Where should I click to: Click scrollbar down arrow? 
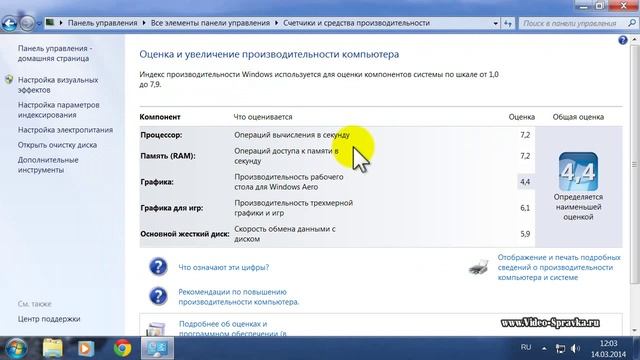pos(634,331)
